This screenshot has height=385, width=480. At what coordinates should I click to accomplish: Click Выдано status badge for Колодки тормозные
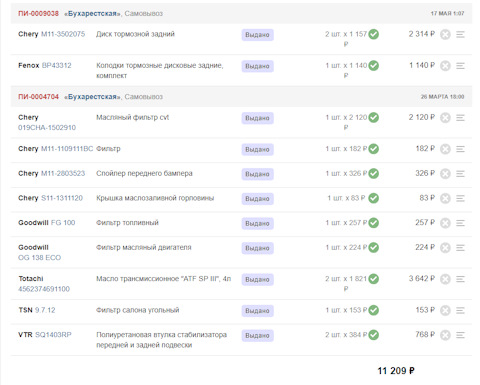click(258, 66)
